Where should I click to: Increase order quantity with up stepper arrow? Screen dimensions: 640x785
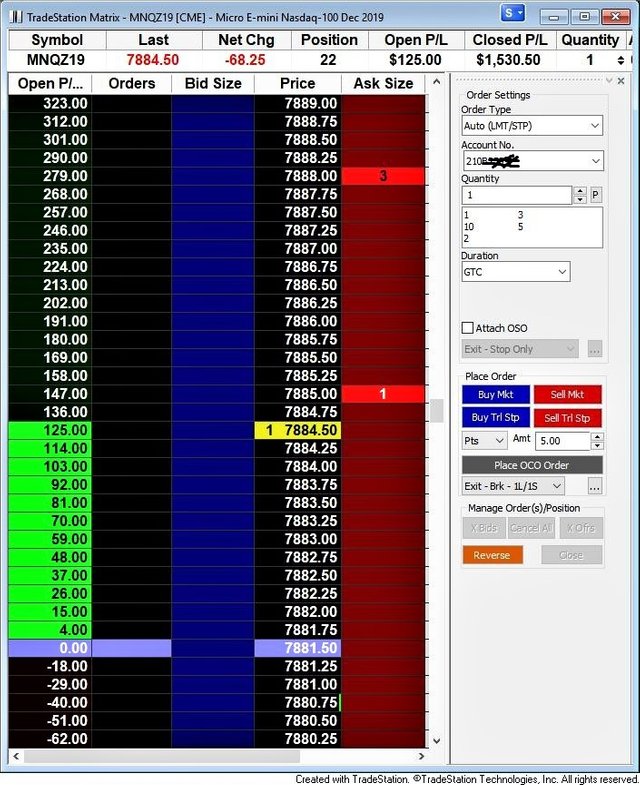(x=580, y=191)
